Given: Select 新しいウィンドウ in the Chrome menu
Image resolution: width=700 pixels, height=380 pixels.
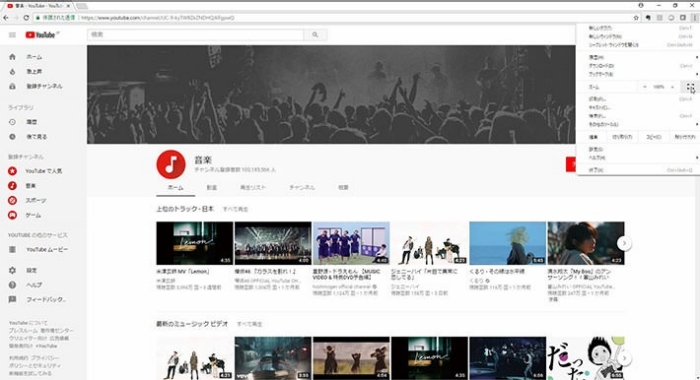Looking at the screenshot, I should 638,37.
